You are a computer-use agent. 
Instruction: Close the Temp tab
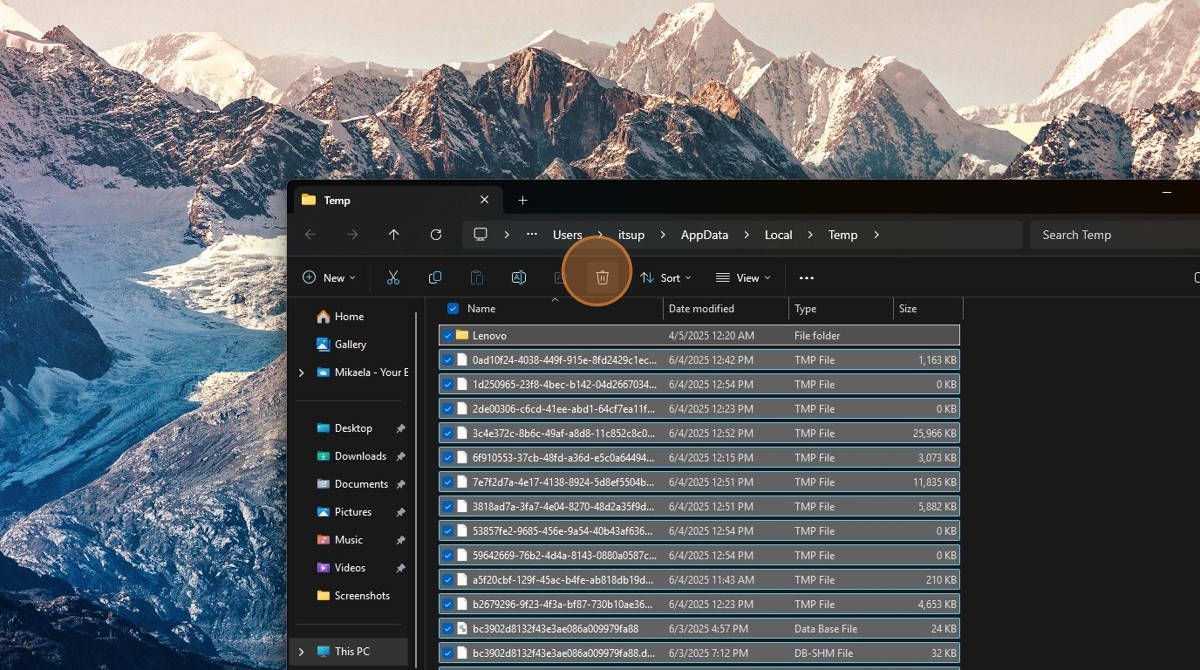click(485, 200)
